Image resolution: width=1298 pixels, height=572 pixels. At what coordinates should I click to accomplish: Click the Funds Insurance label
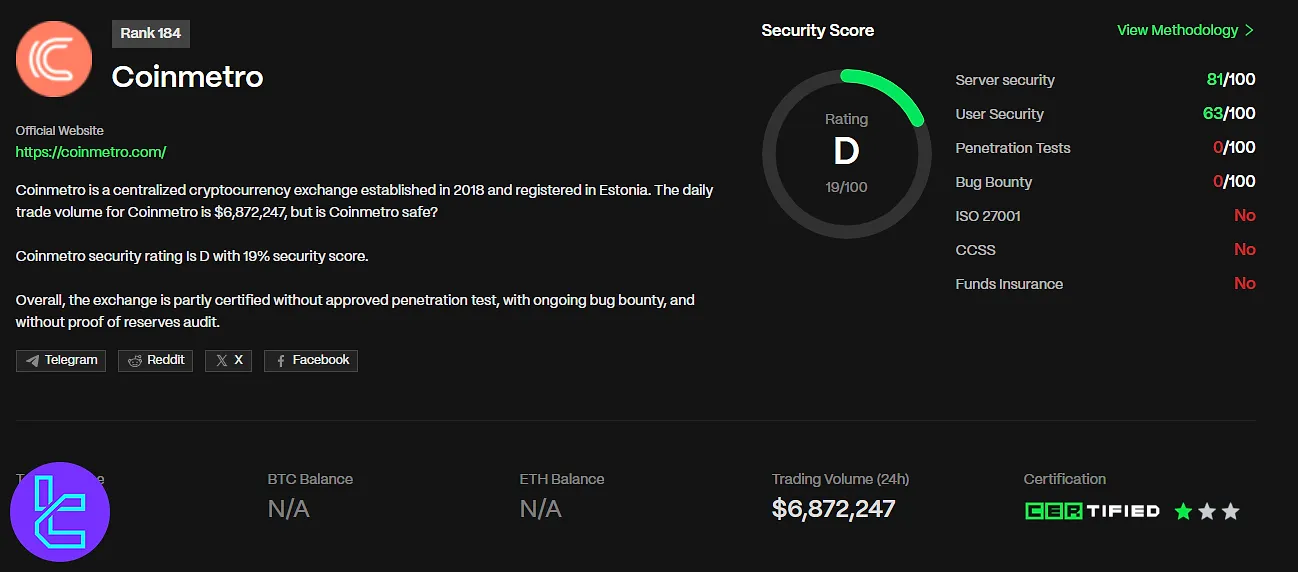(x=1009, y=284)
